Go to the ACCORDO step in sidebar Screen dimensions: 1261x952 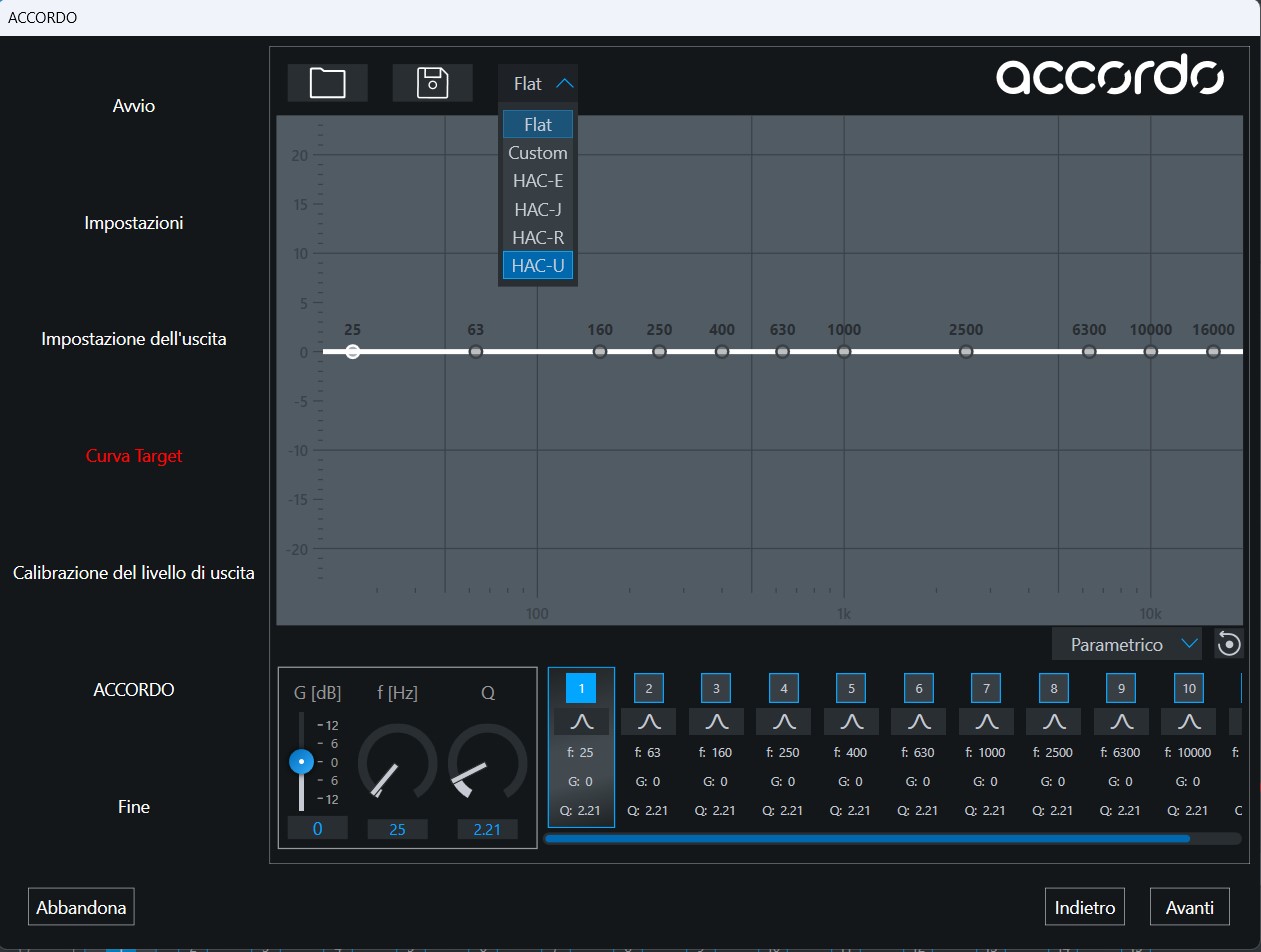(x=134, y=690)
